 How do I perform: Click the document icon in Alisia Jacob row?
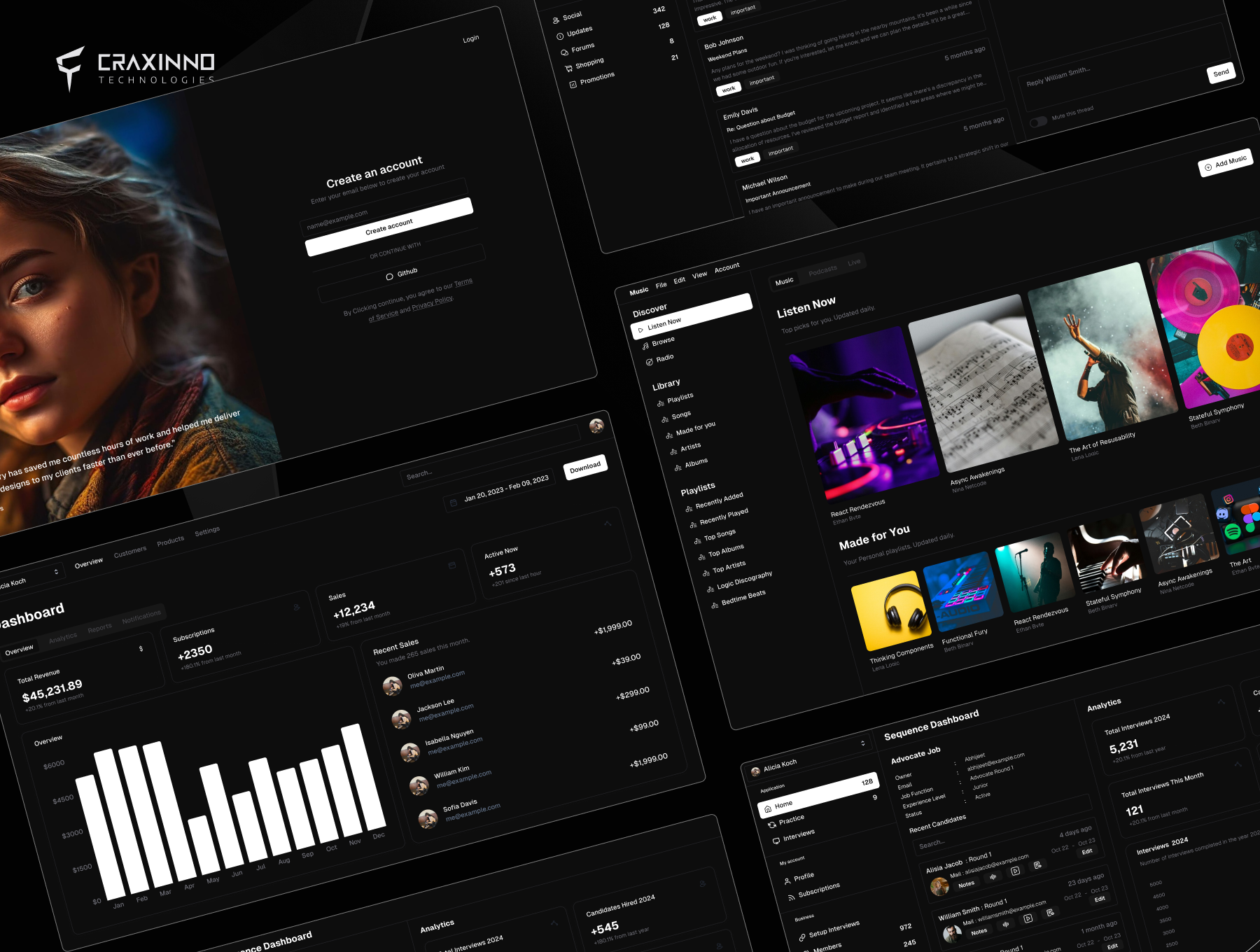(x=1037, y=865)
